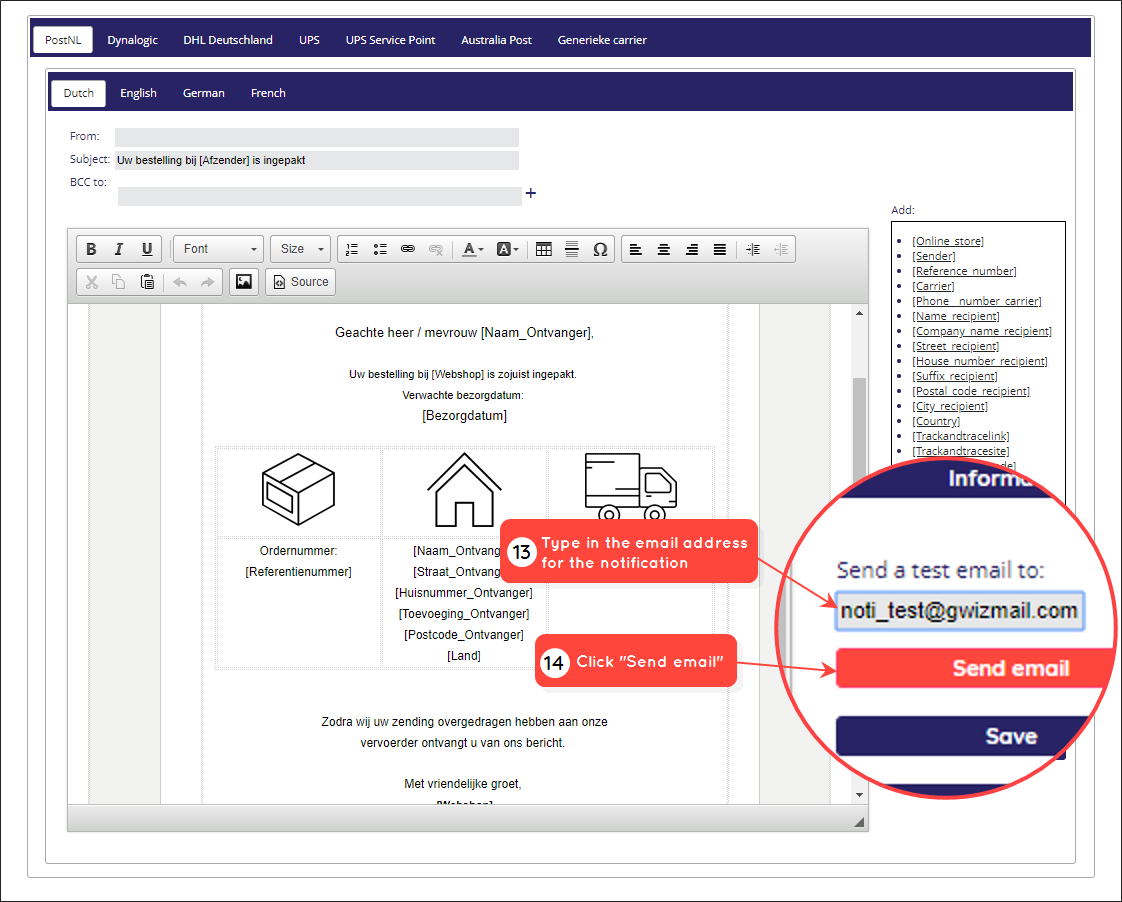Insert the [Country] placeholder
The image size is (1122, 902).
[x=936, y=421]
